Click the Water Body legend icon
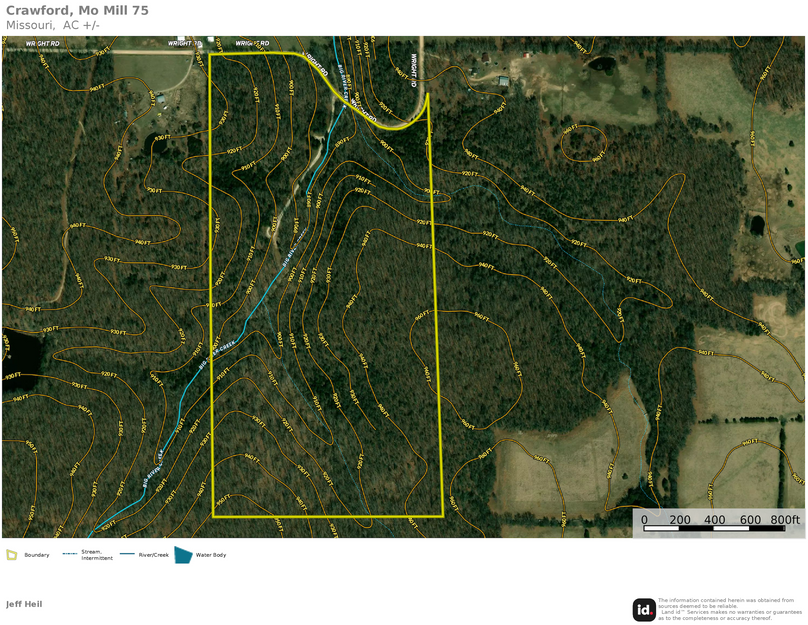Image resolution: width=808 pixels, height=625 pixels. pos(183,555)
